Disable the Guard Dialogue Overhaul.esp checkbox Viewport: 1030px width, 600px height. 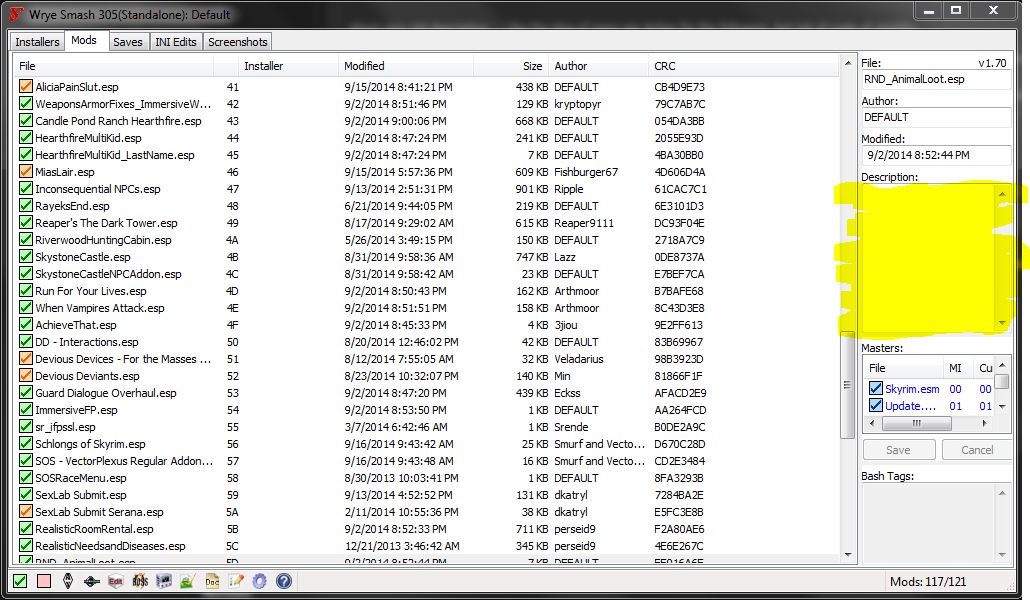26,392
